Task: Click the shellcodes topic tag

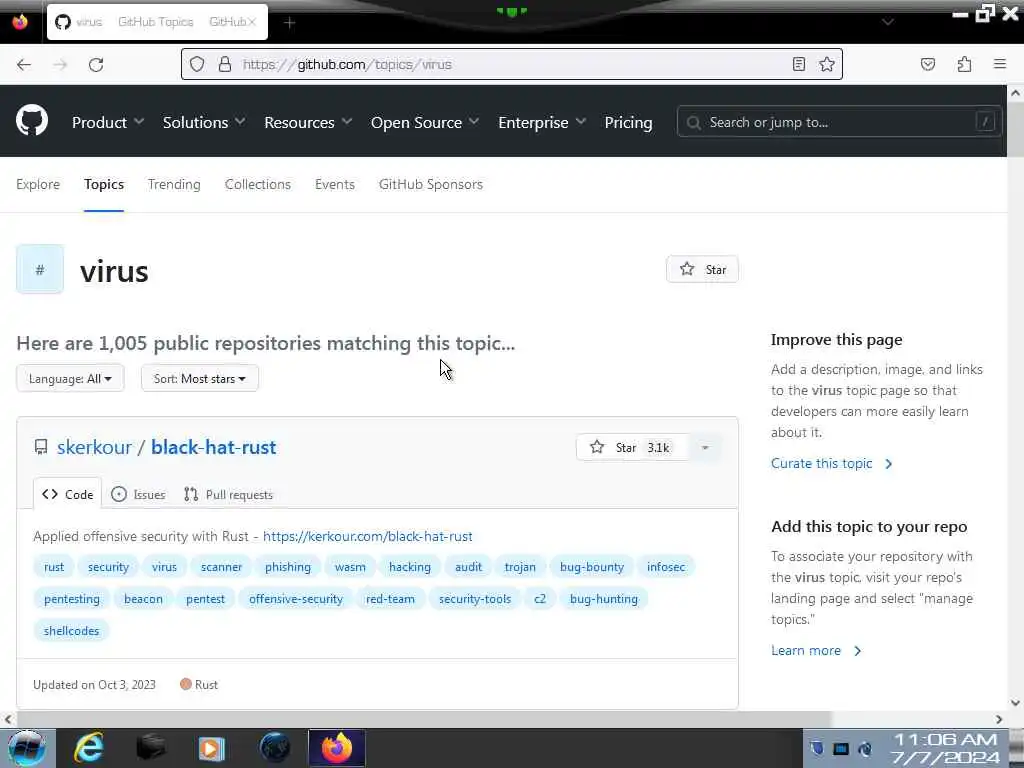Action: coord(71,631)
